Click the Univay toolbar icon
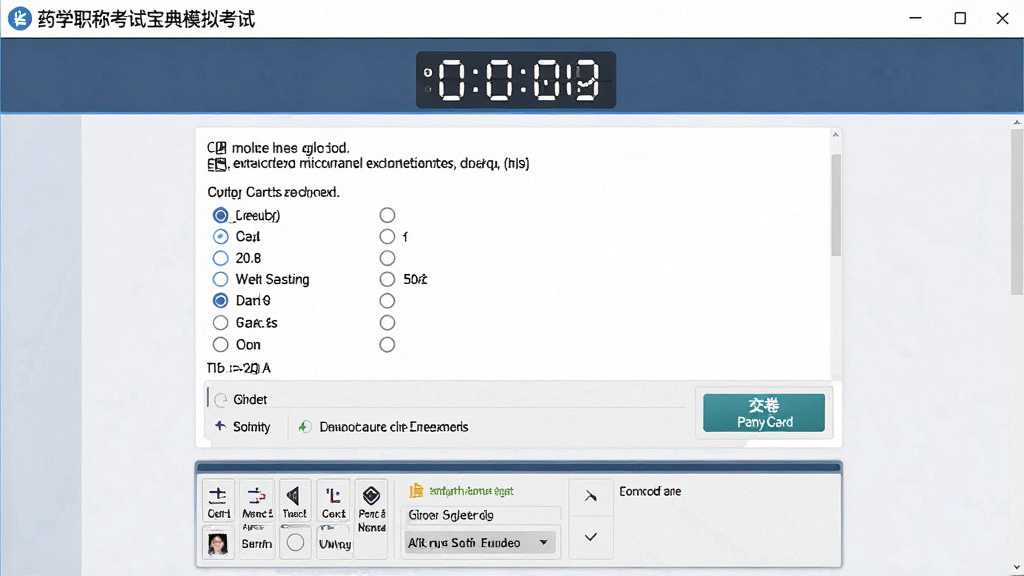The height and width of the screenshot is (576, 1024). 334,542
